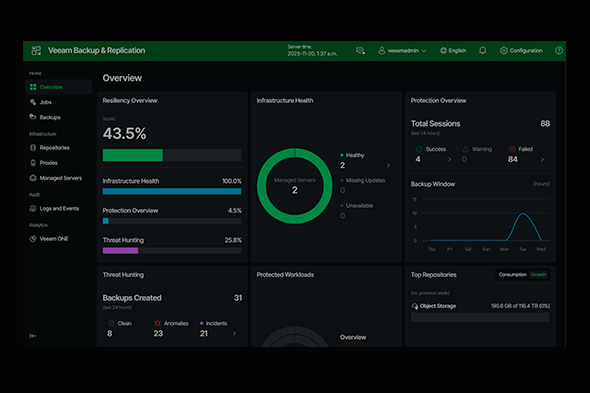
Task: Navigate to Jobs in sidebar
Action: click(x=46, y=102)
